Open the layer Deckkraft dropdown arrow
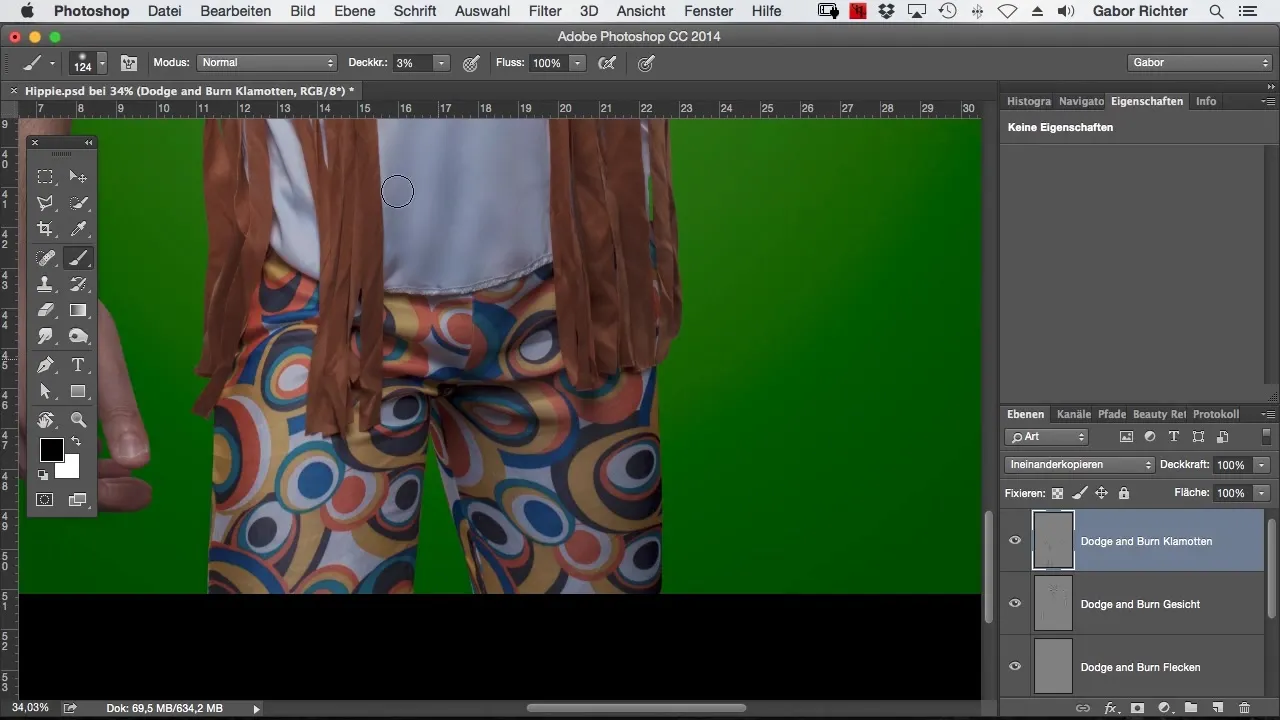 1261,465
